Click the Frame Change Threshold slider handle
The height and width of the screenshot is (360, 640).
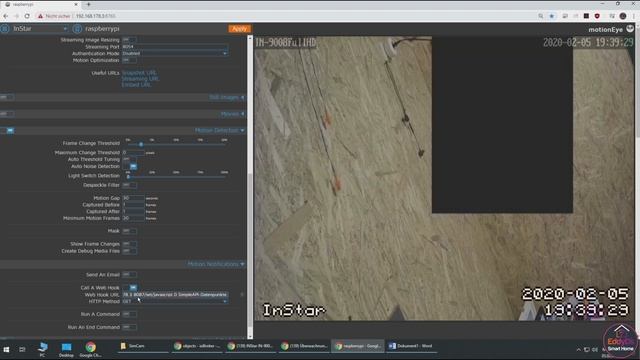[x=141, y=144]
